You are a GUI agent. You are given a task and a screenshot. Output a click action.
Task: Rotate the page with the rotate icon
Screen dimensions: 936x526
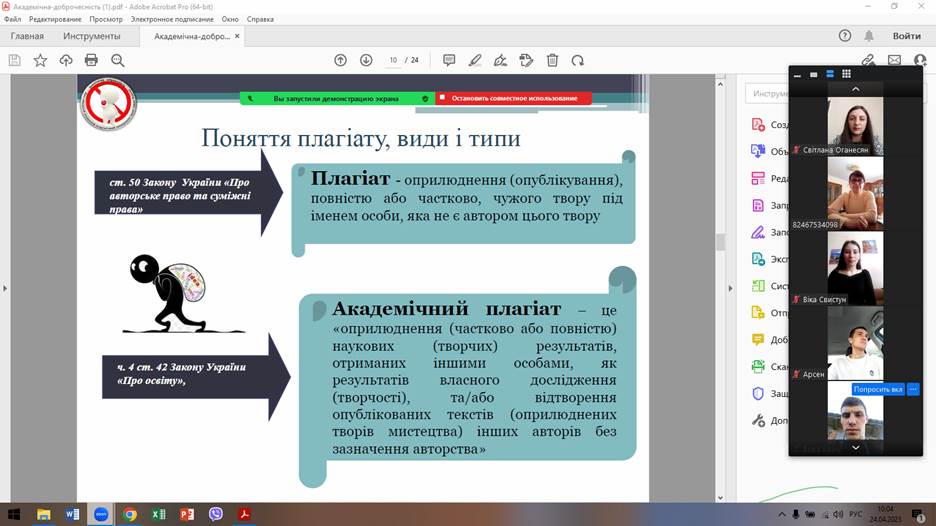click(577, 60)
